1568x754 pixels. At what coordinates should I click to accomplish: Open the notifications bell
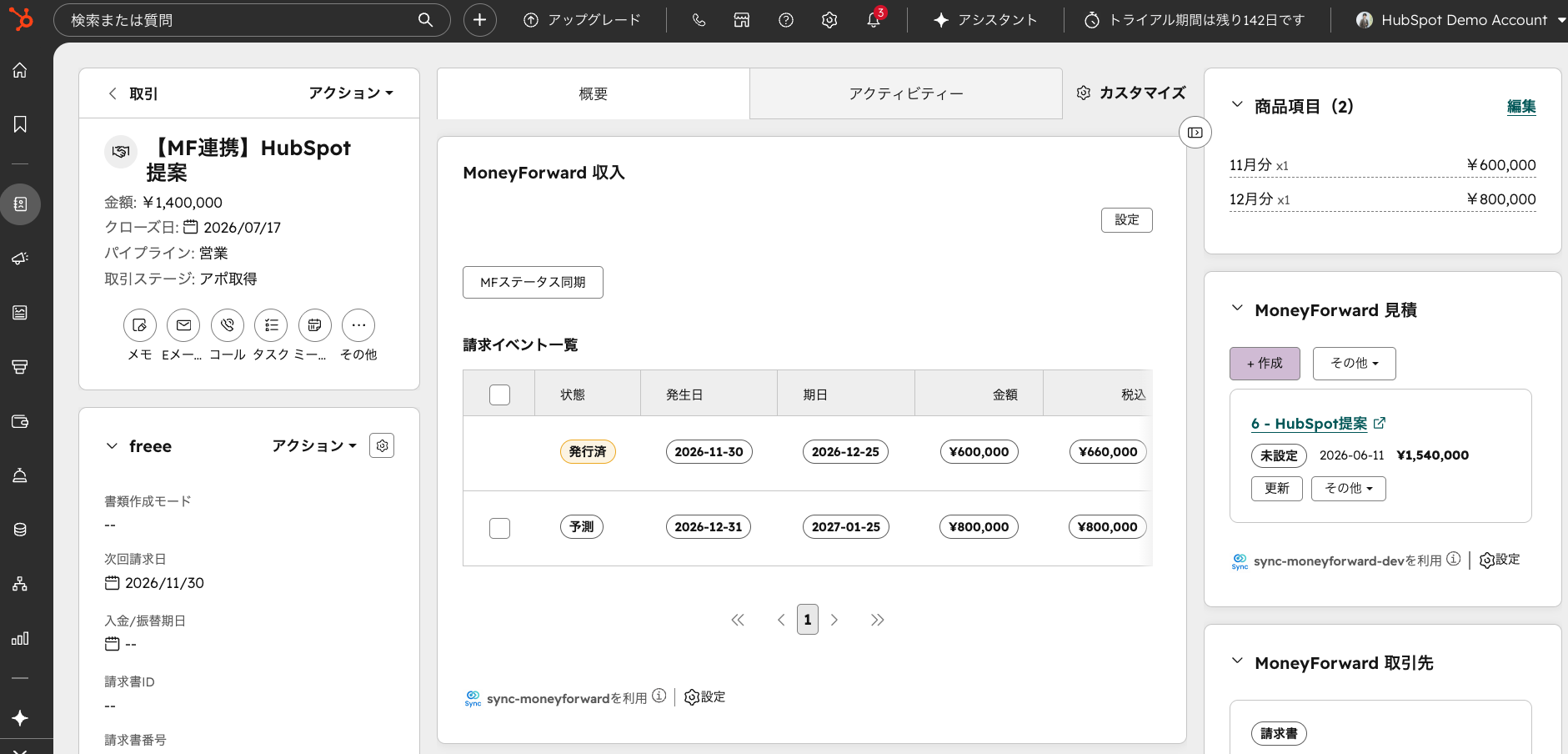pos(874,20)
